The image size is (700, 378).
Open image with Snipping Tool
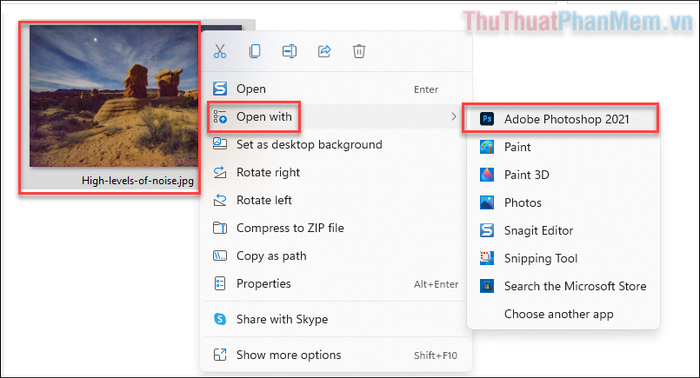pos(563,258)
